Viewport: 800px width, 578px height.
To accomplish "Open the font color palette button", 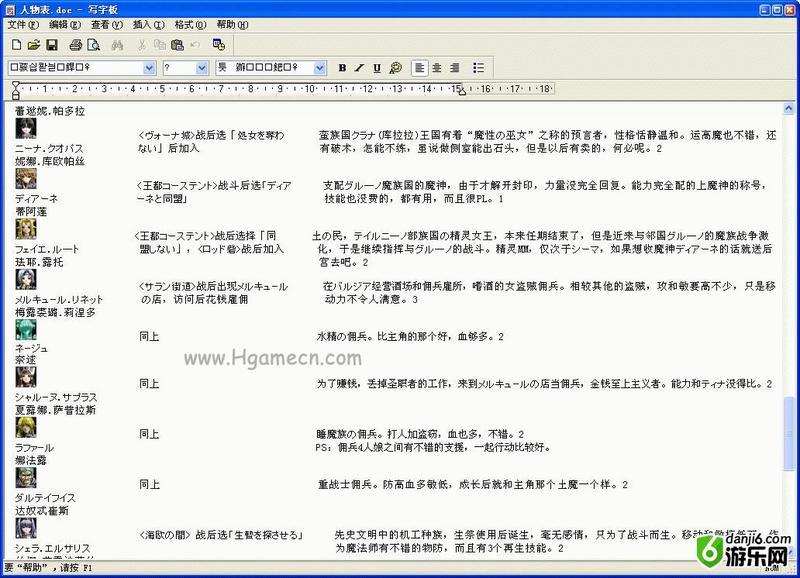I will click(395, 68).
